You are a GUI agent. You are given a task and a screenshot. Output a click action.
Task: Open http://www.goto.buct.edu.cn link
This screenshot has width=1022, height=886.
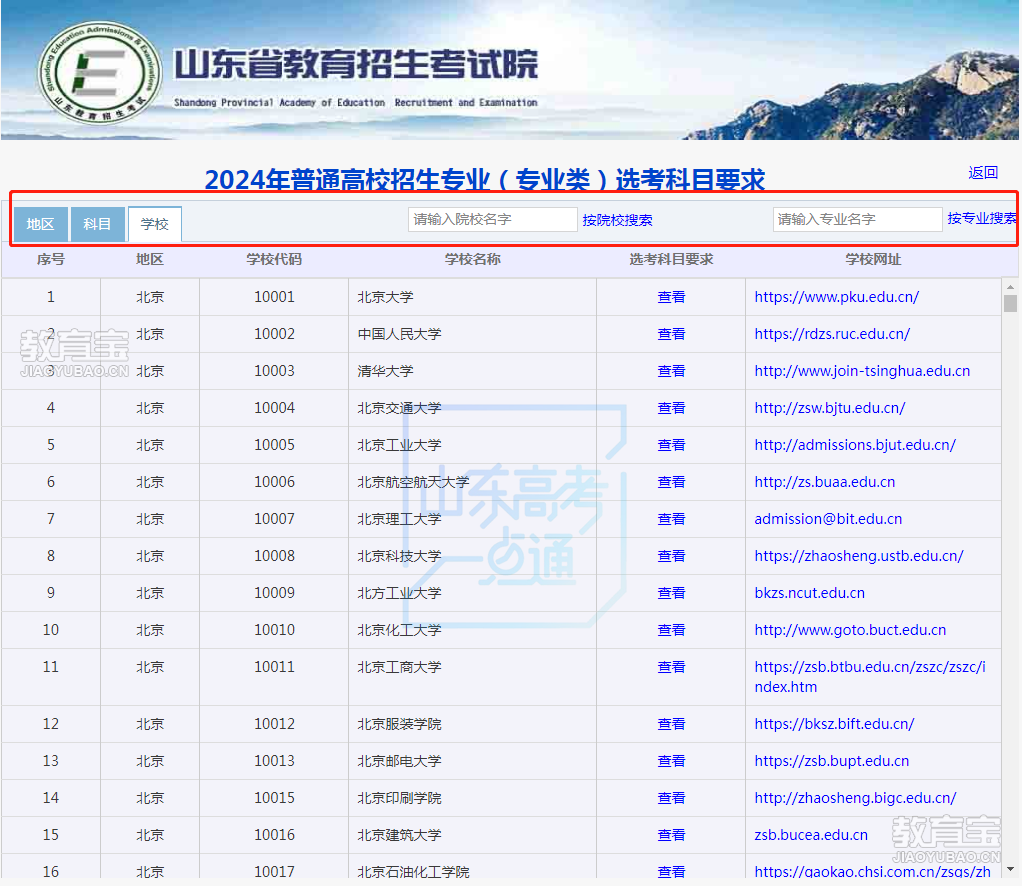pos(850,630)
